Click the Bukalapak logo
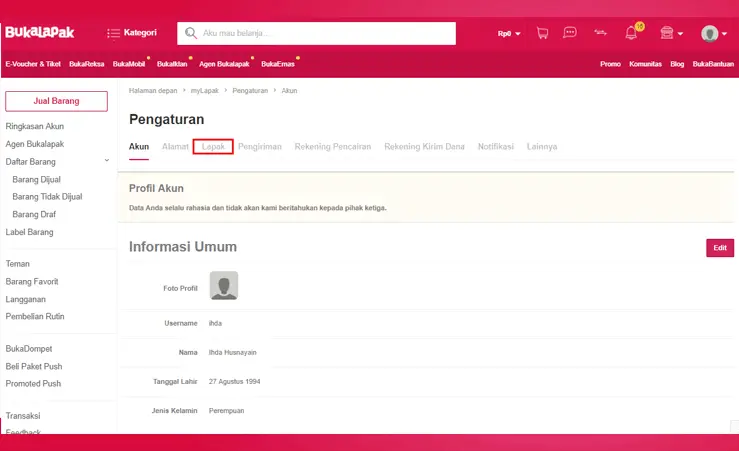Viewport: 739px width, 451px height. click(x=40, y=32)
